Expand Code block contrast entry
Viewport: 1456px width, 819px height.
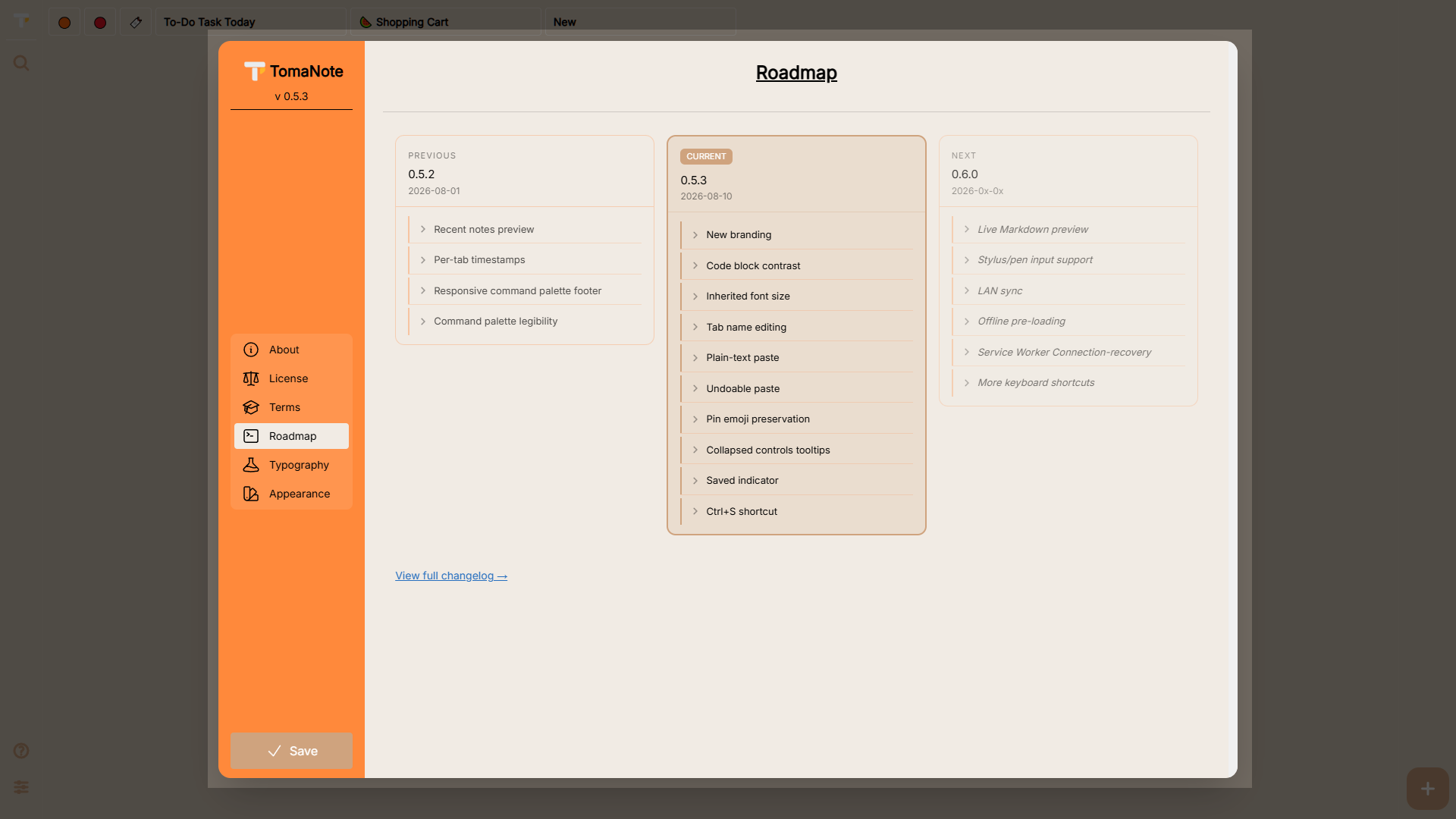(x=797, y=265)
